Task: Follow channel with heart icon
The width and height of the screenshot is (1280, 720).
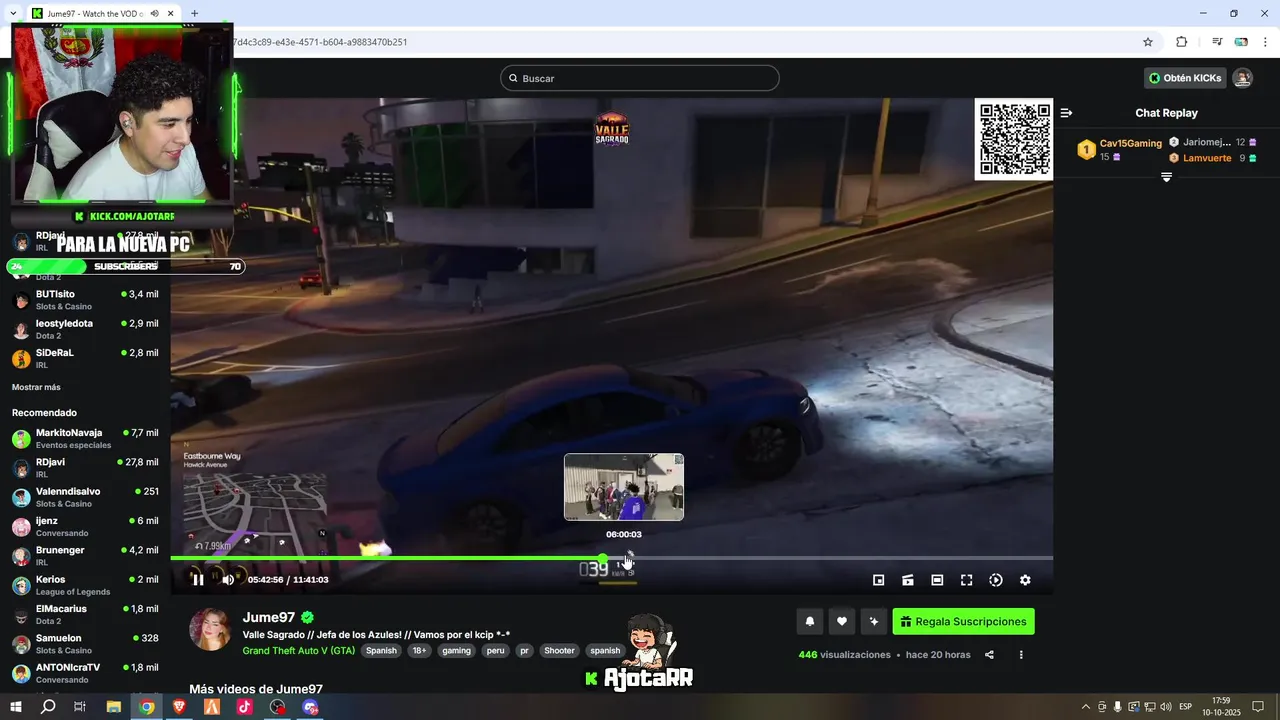Action: pos(842,621)
